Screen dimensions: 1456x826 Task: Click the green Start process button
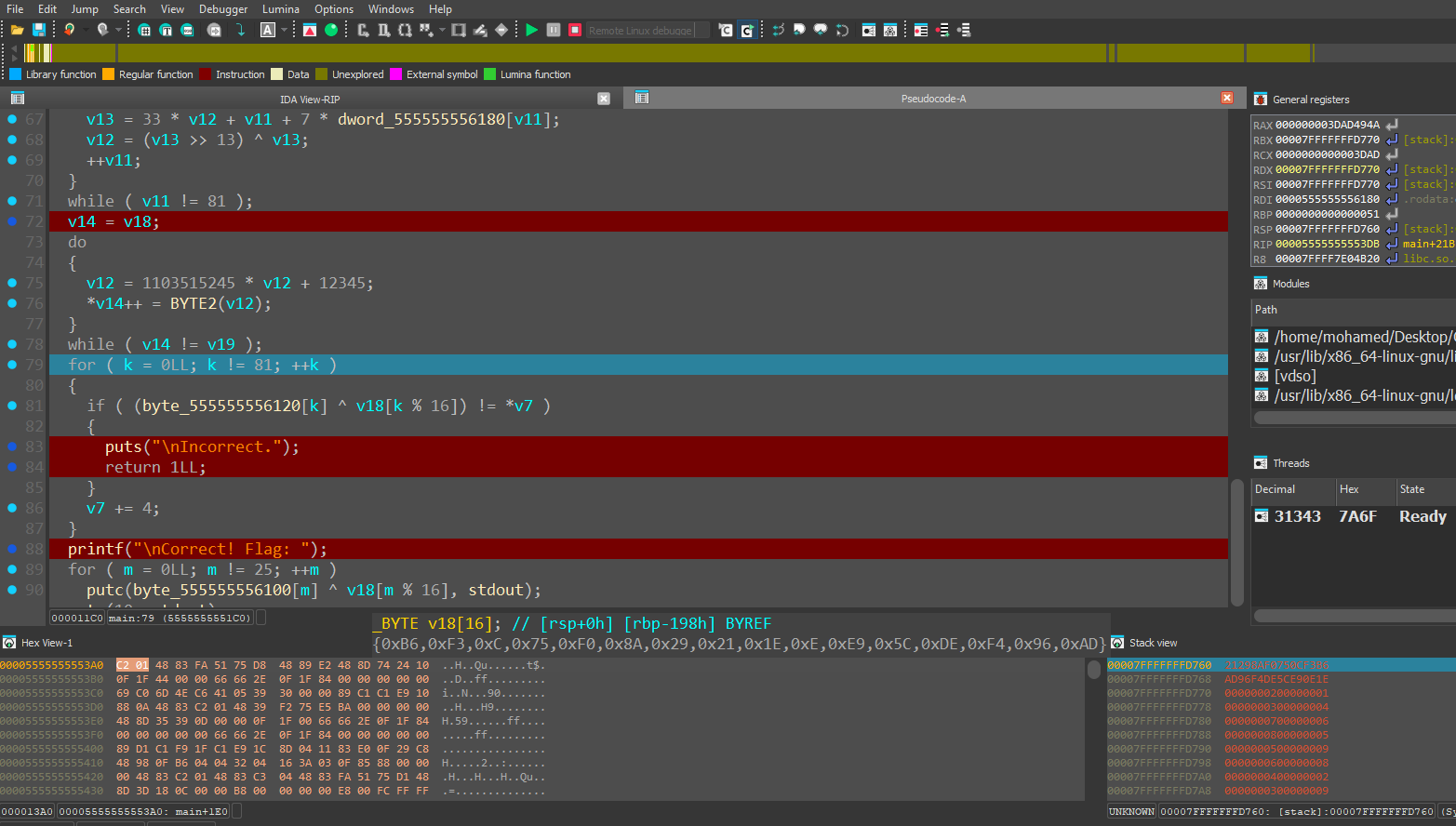(531, 30)
